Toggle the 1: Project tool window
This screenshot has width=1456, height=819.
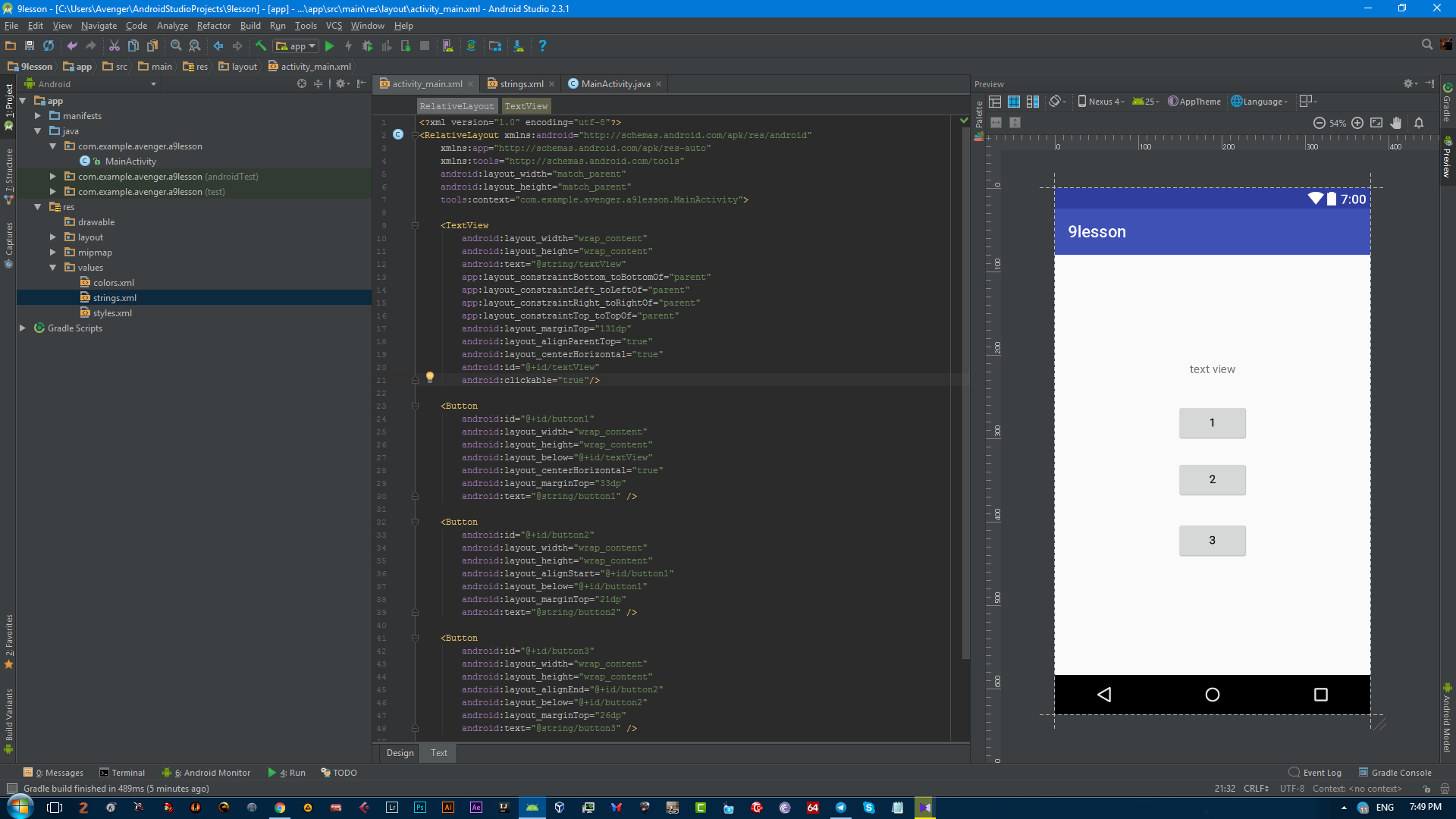click(x=8, y=106)
